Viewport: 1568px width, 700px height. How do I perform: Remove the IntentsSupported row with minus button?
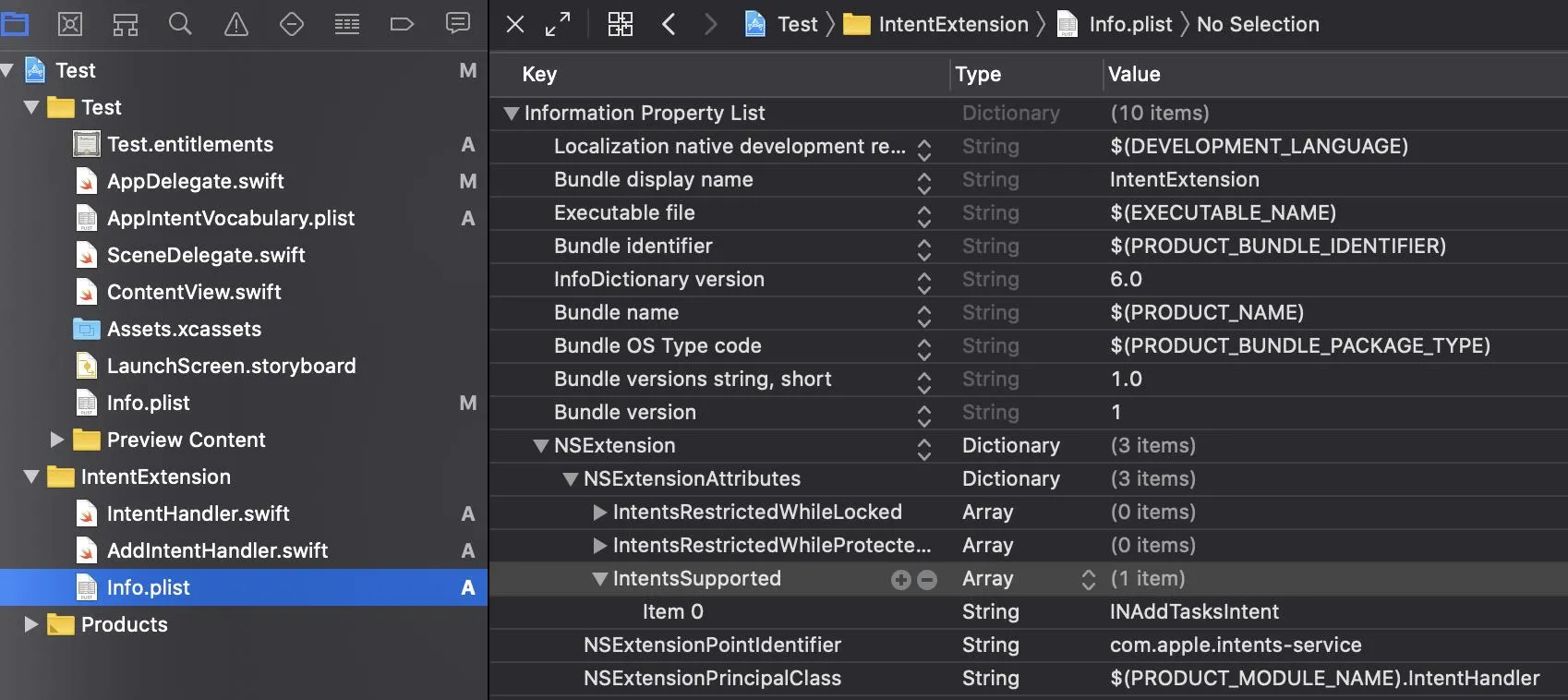(927, 579)
